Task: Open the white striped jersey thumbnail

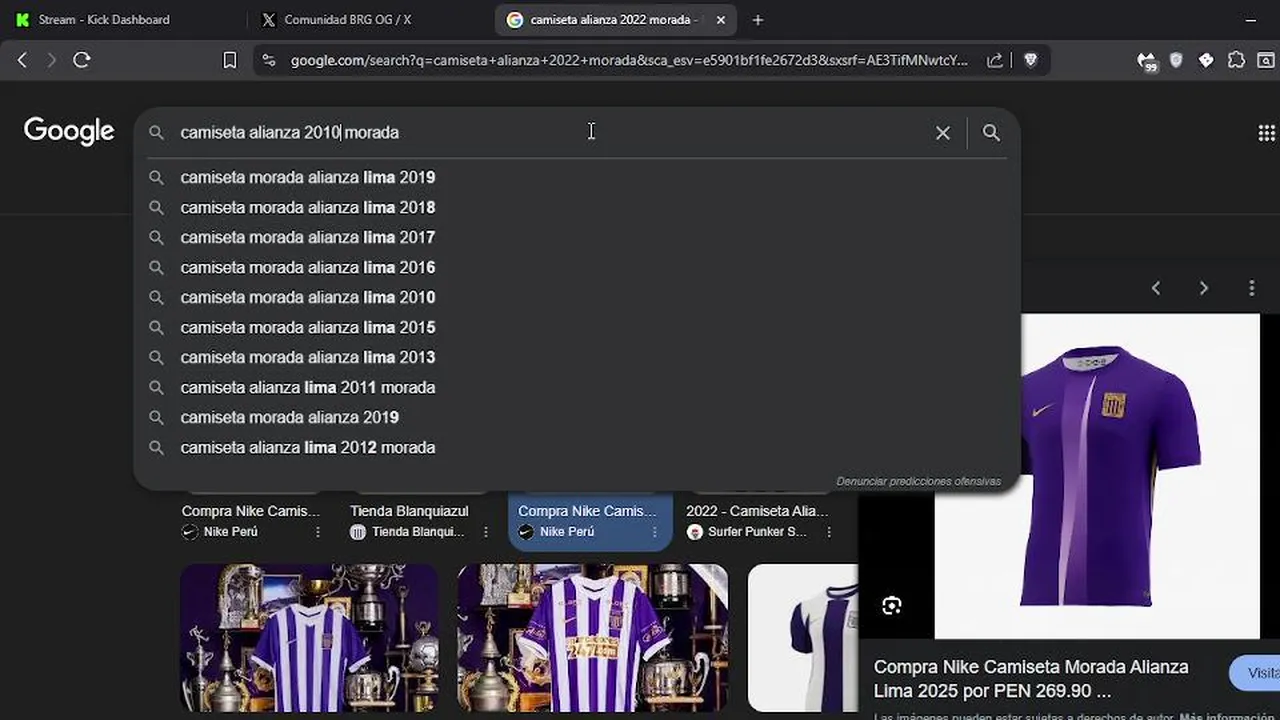Action: tap(802, 638)
